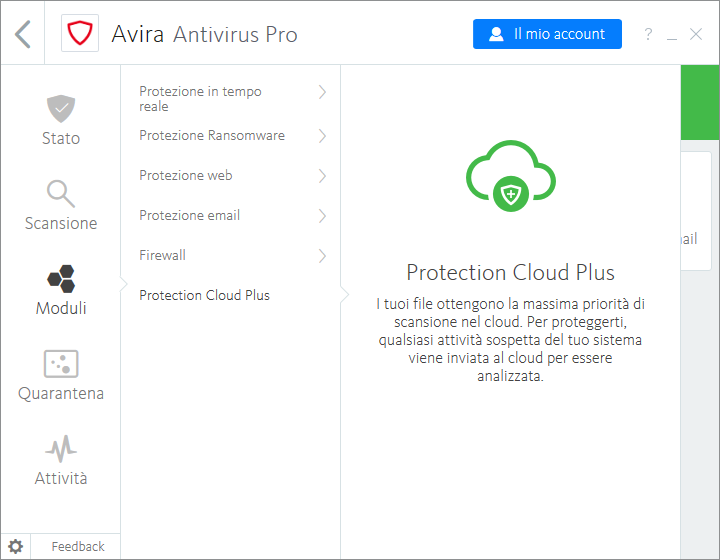Click the Protection Cloud Plus cloud icon

[510, 176]
